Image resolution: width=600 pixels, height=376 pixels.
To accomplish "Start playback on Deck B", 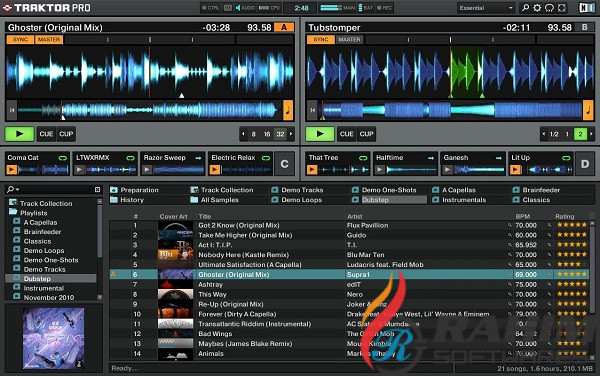I will pos(320,134).
